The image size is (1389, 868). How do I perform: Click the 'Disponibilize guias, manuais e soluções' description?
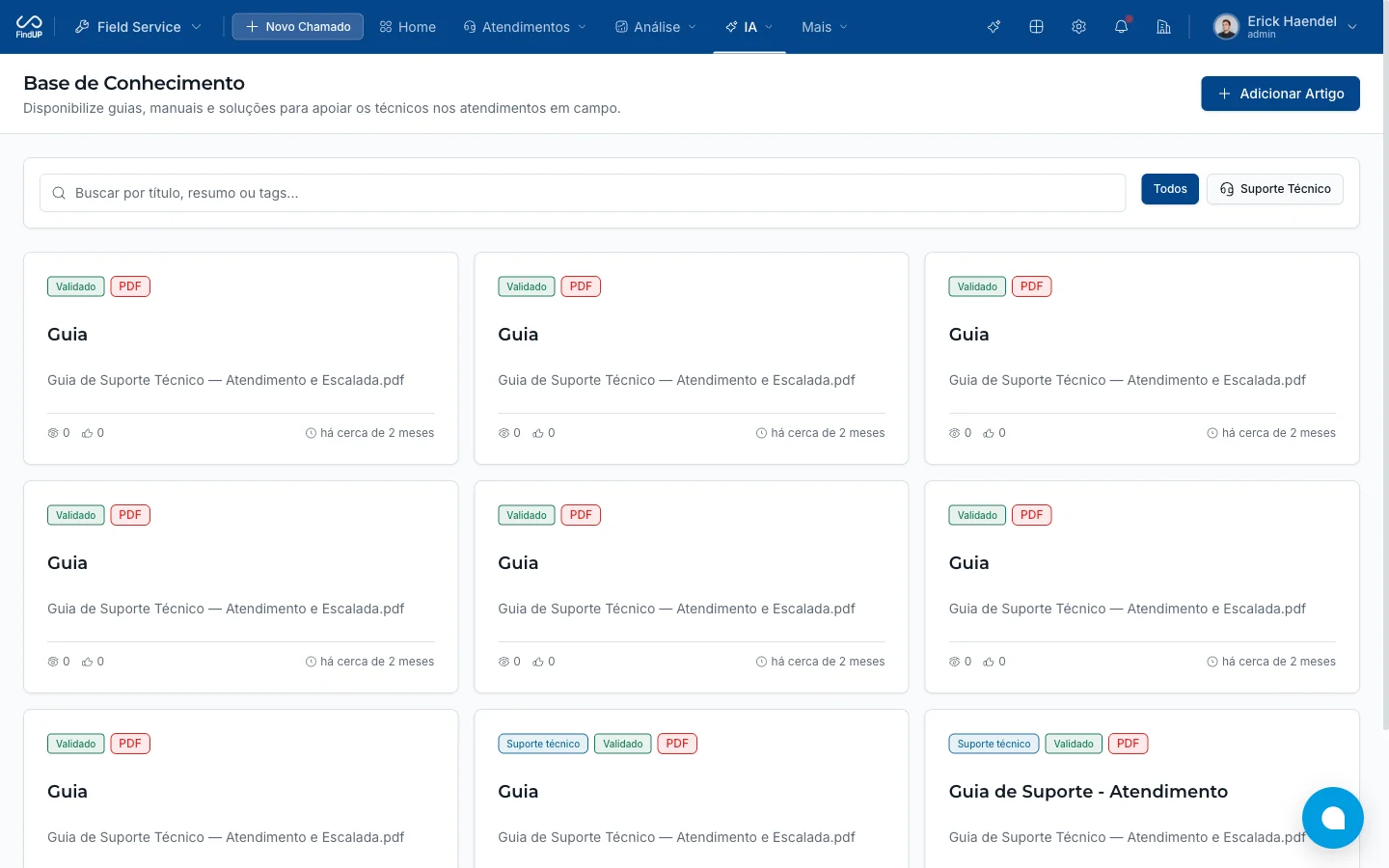pyautogui.click(x=322, y=108)
